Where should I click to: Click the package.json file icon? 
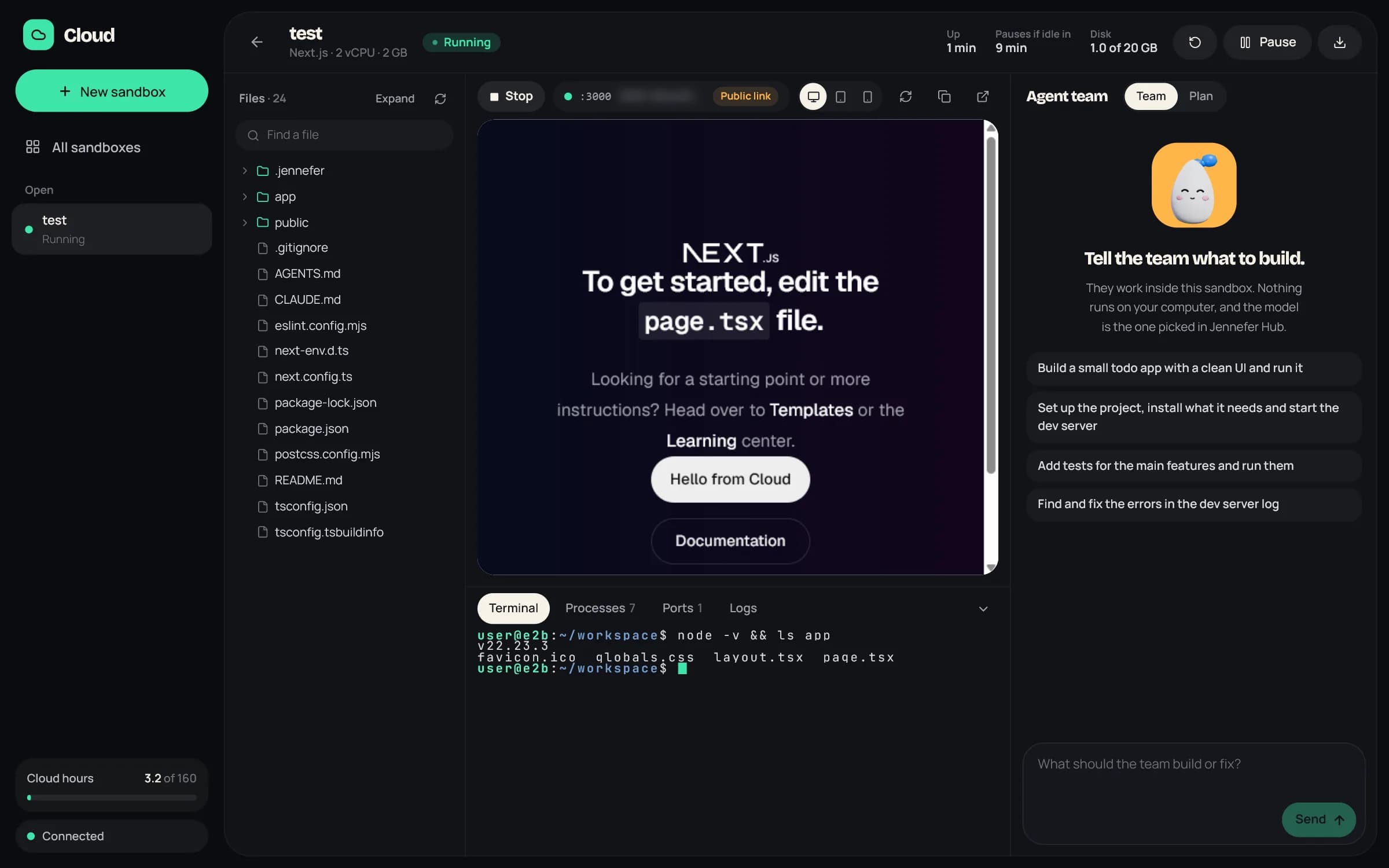(x=263, y=429)
